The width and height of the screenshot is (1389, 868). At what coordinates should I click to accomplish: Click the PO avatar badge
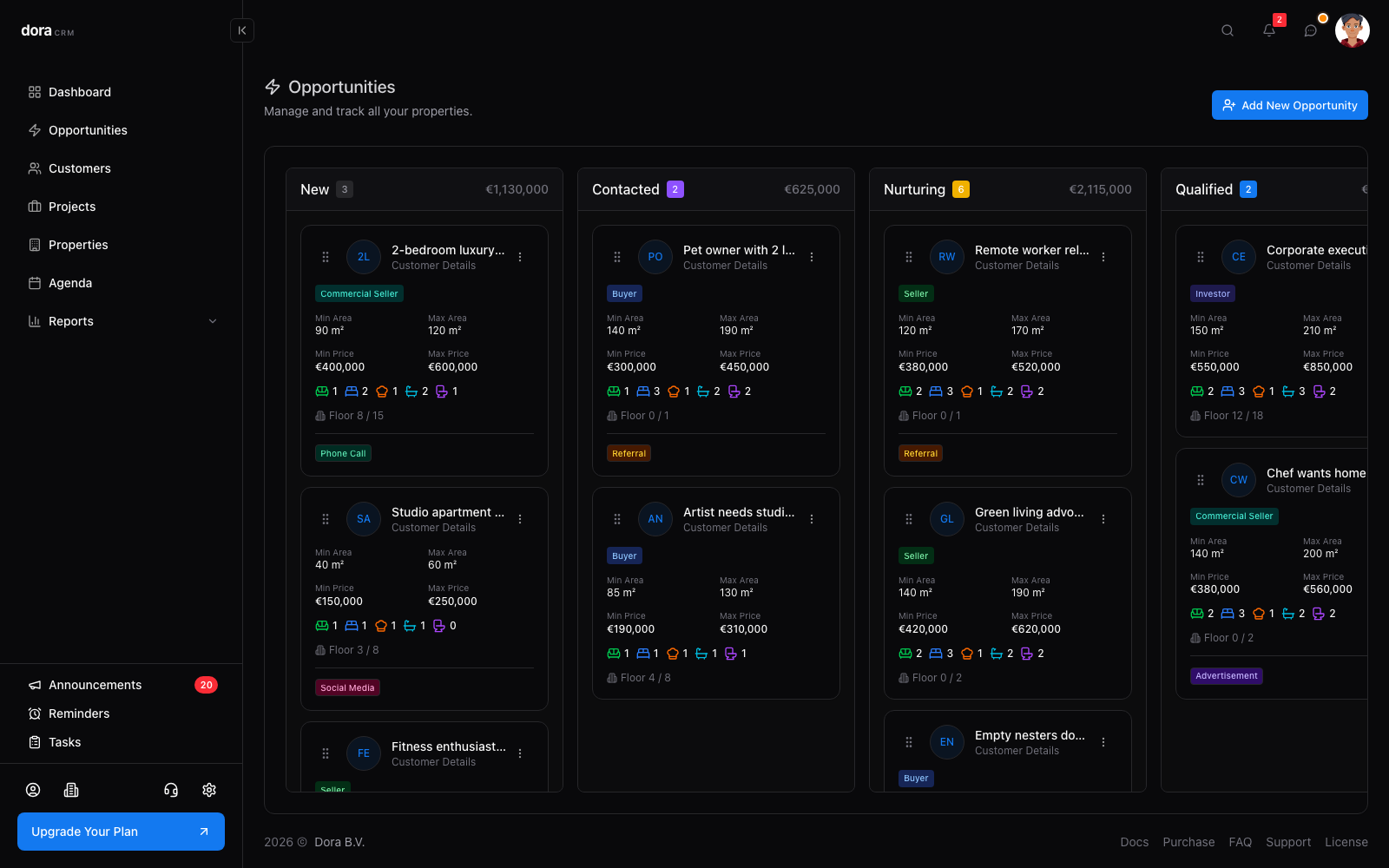(655, 257)
